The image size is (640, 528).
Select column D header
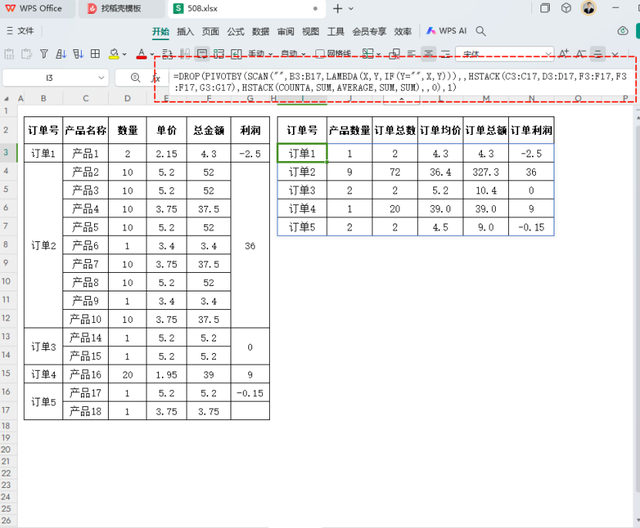click(x=128, y=98)
